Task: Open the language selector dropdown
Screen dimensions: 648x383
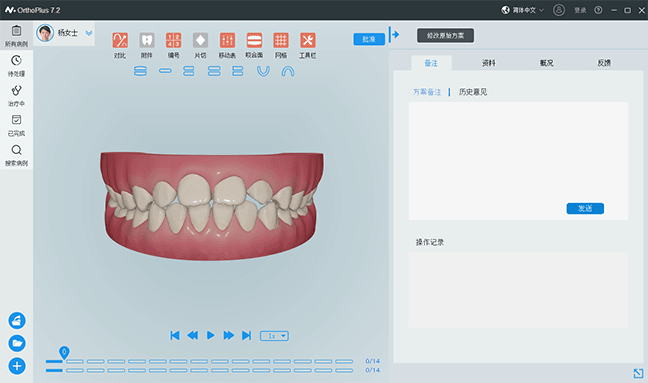Action: point(523,10)
